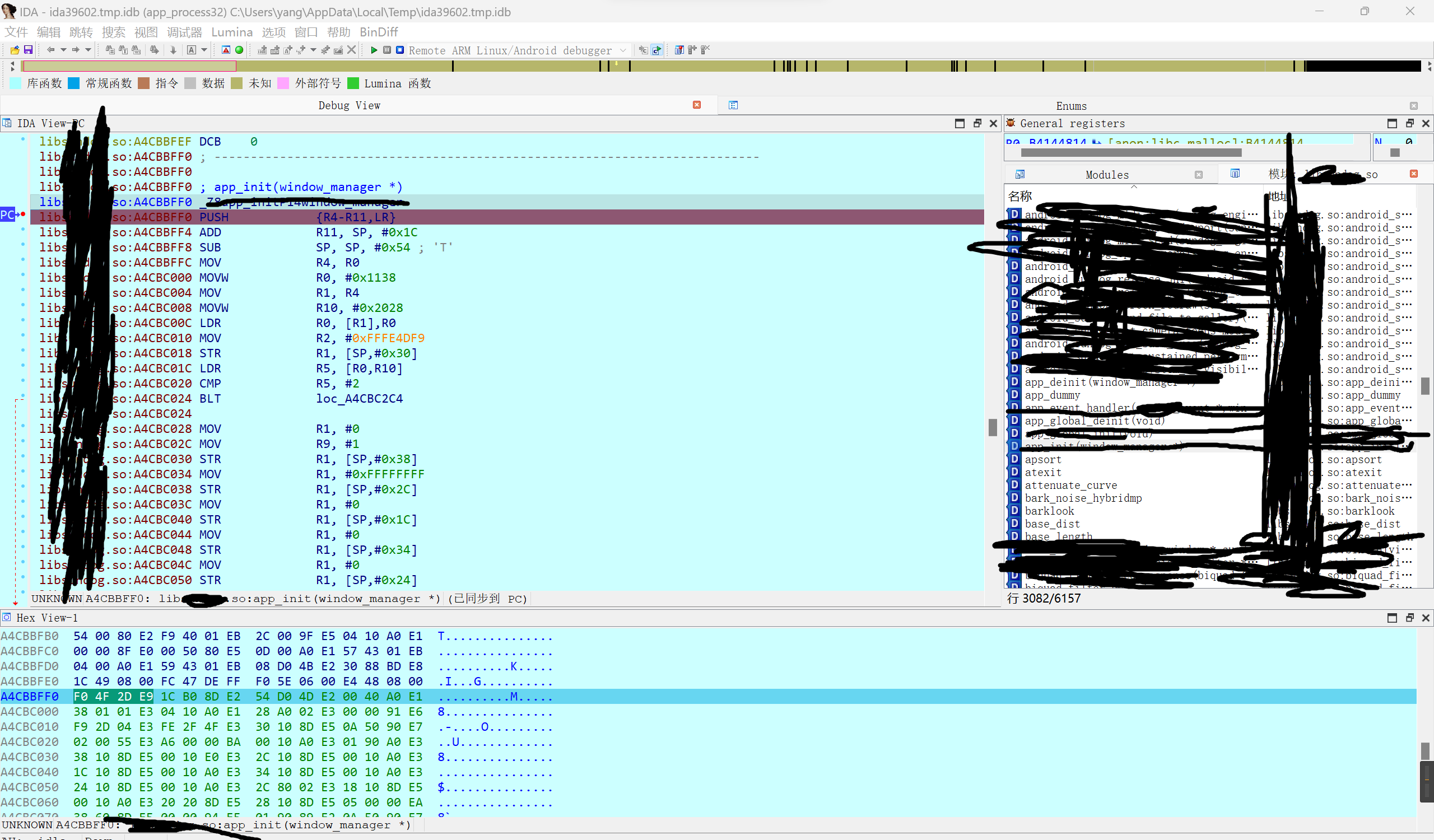Toggle breakpoint dot at PUSH instruction line
1434x840 pixels.
click(24, 214)
